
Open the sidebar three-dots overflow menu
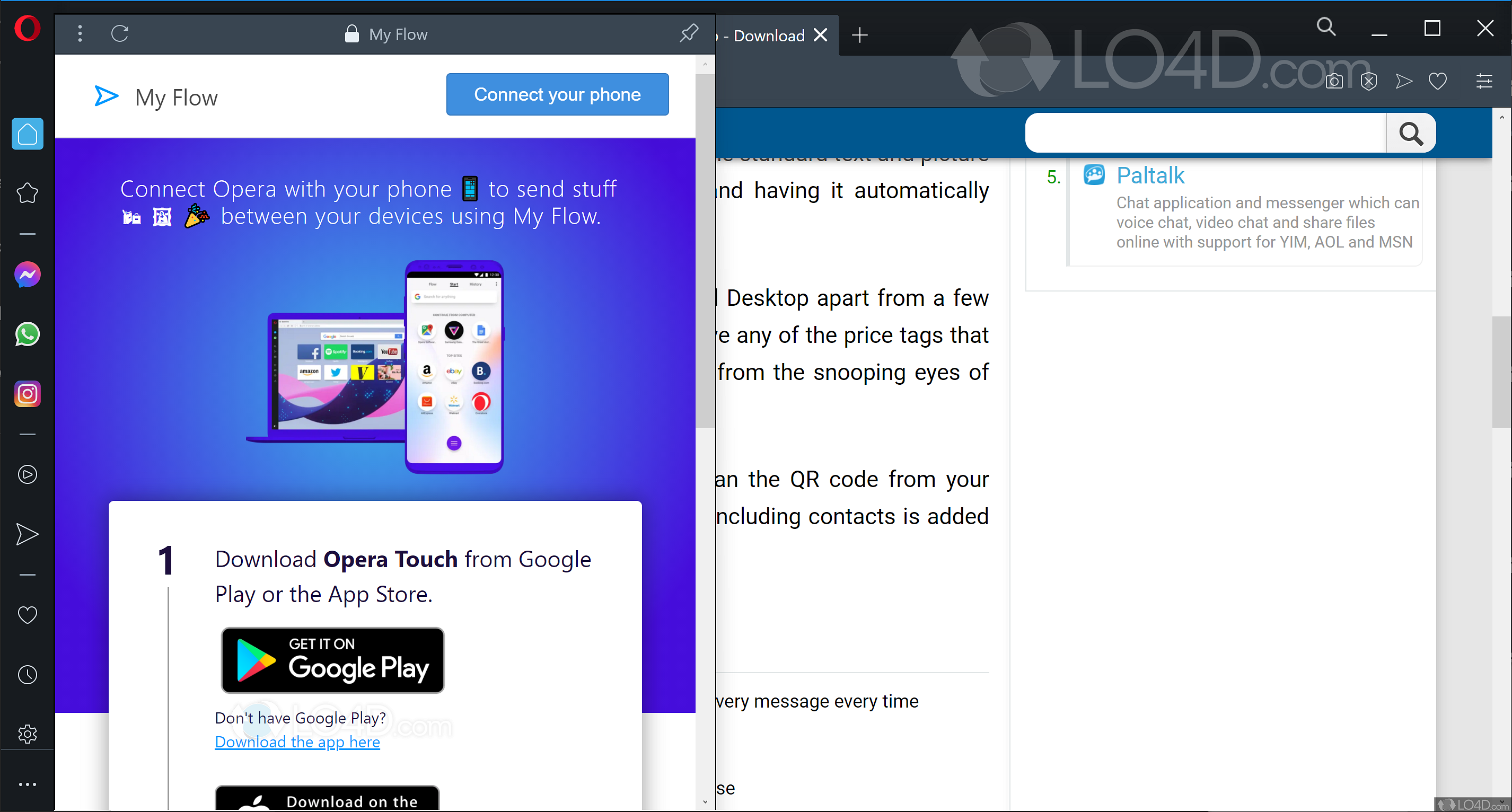point(27,784)
